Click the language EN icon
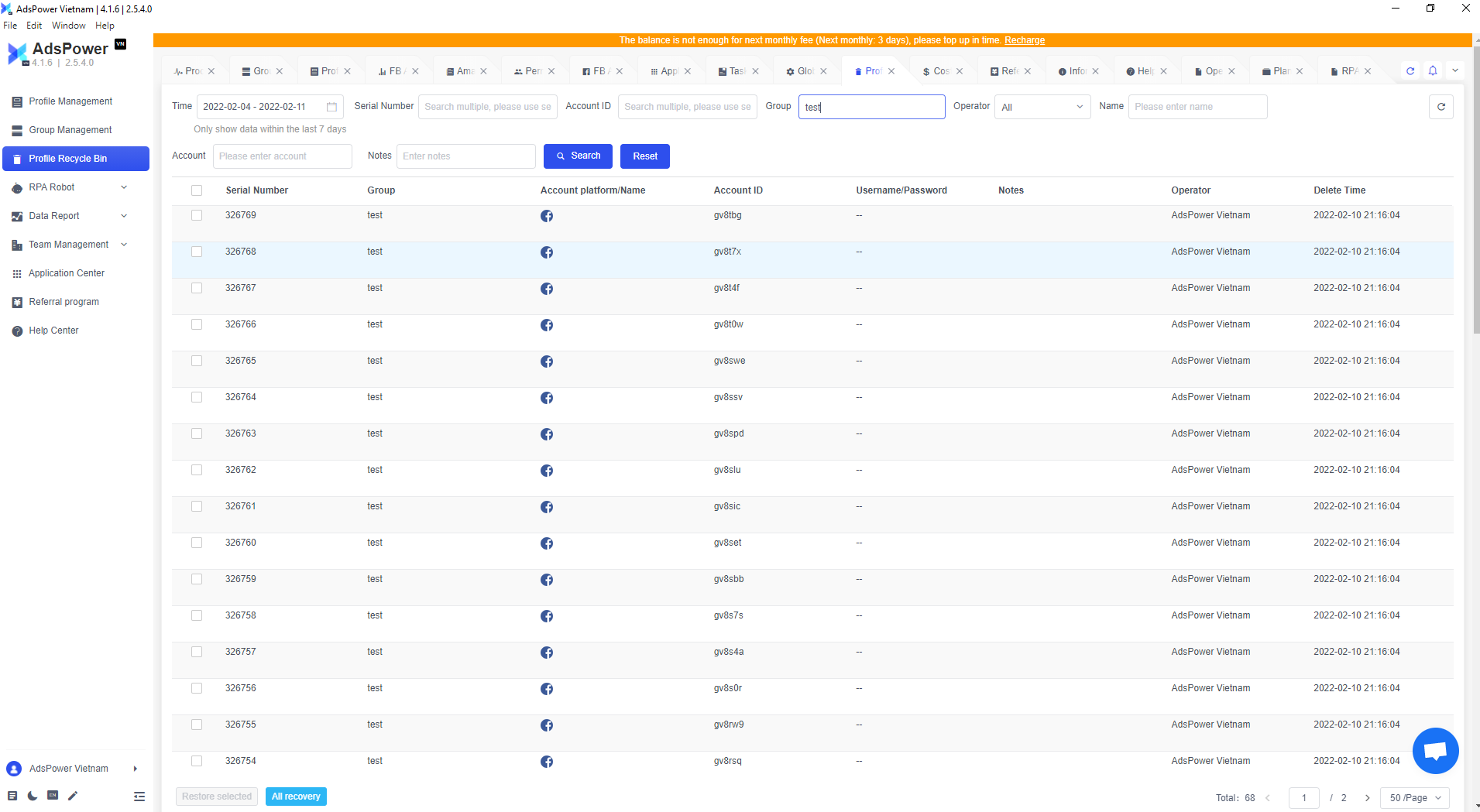Viewport: 1480px width, 812px height. tap(53, 796)
